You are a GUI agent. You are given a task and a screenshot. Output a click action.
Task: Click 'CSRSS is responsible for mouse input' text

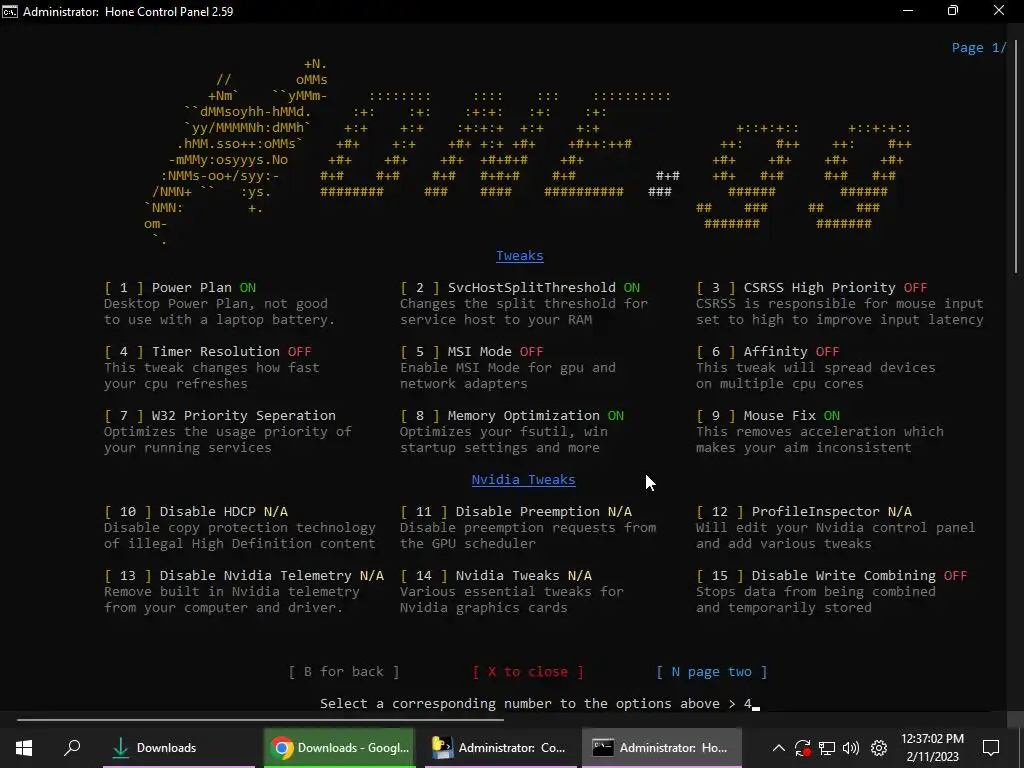pyautogui.click(x=840, y=304)
